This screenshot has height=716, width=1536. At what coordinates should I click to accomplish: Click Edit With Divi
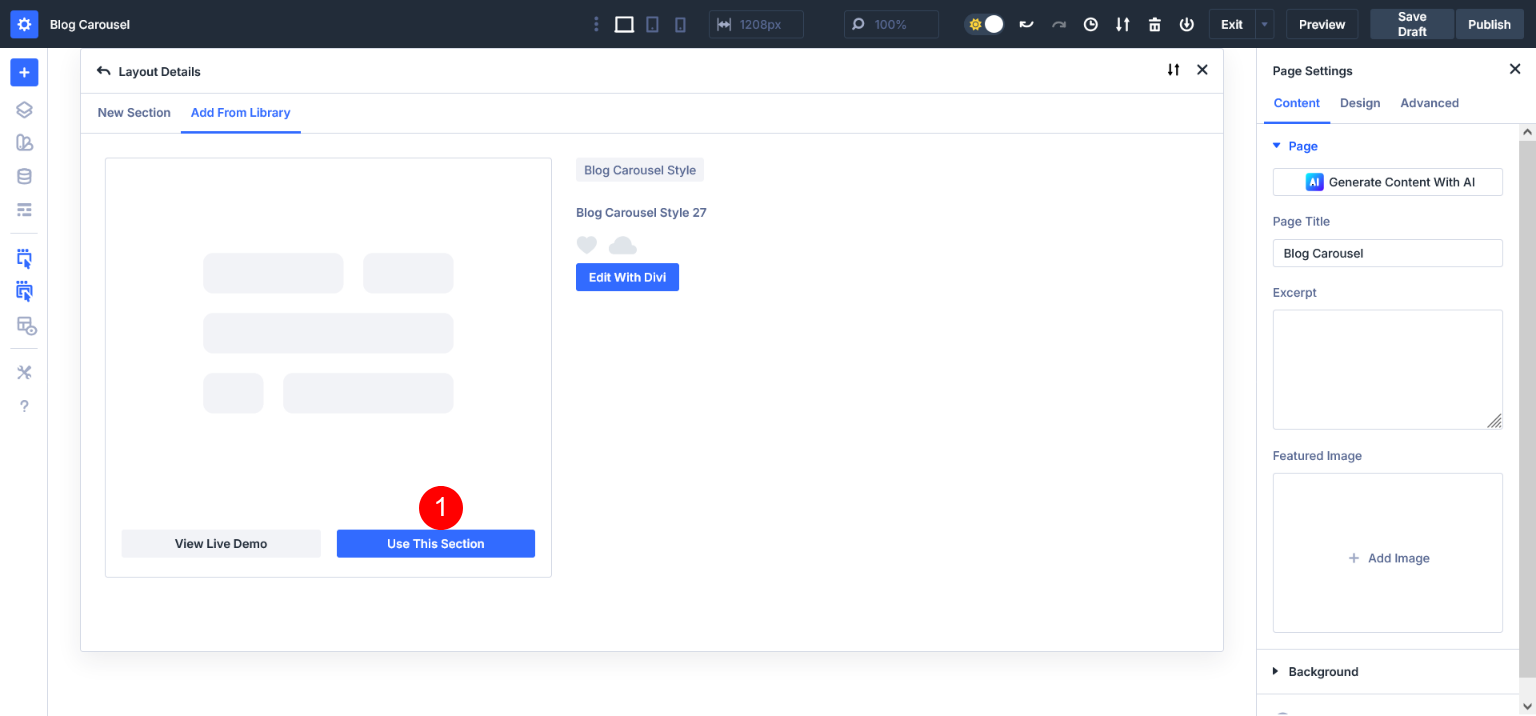pos(627,277)
